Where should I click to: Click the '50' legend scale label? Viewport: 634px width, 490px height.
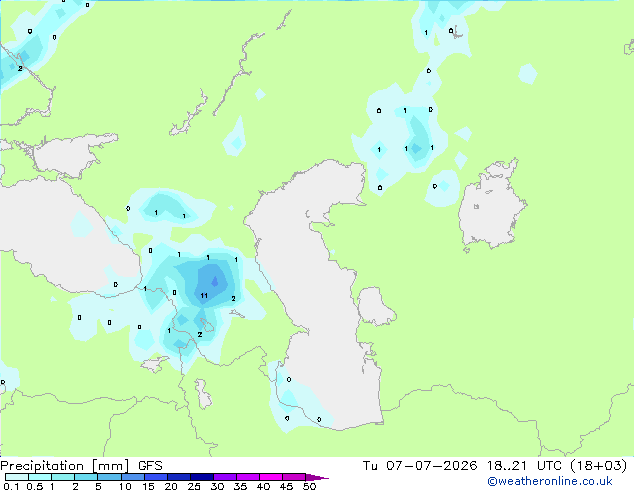(x=309, y=486)
